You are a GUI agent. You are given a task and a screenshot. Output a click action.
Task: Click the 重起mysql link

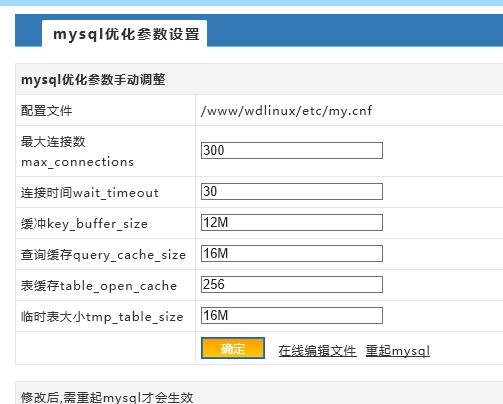point(398,351)
